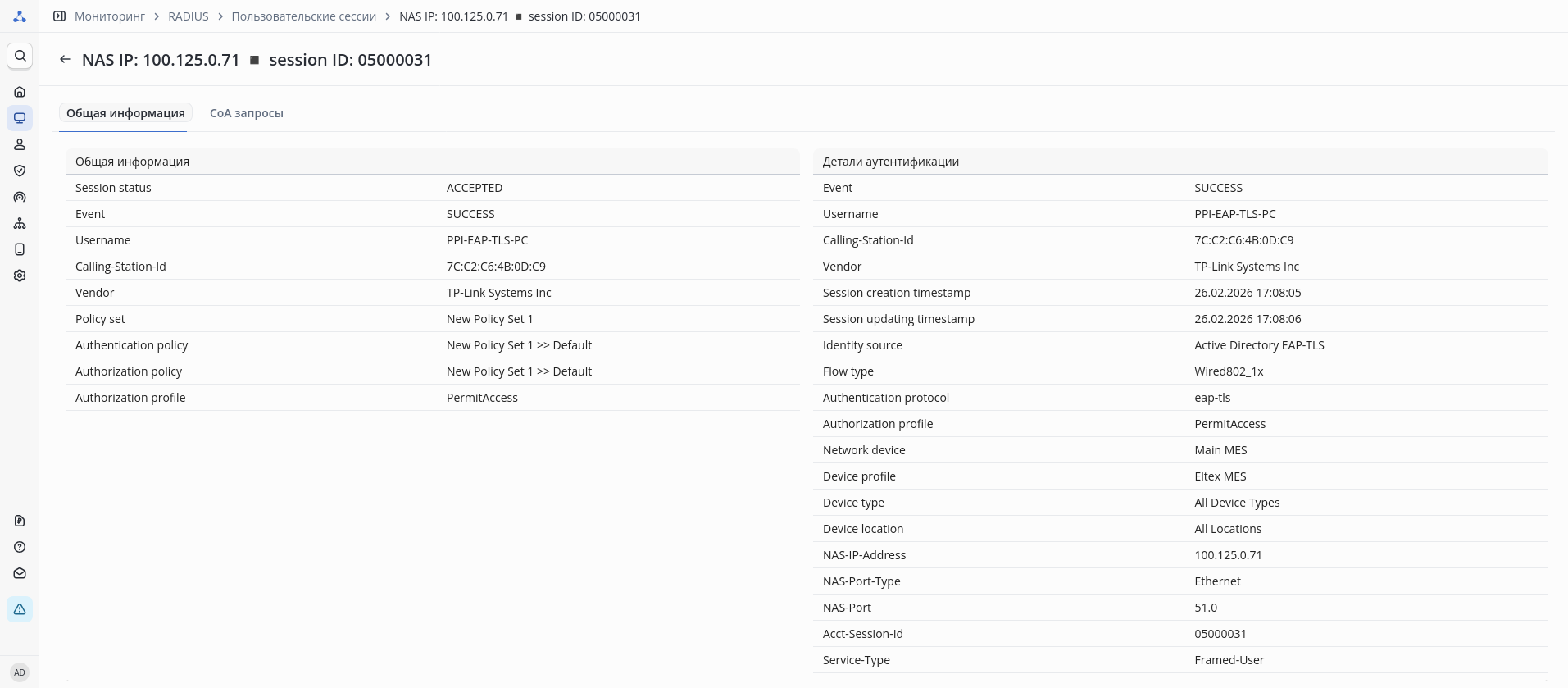The image size is (1568, 688).
Task: Open the network hierarchy icon in sidebar
Action: [20, 223]
